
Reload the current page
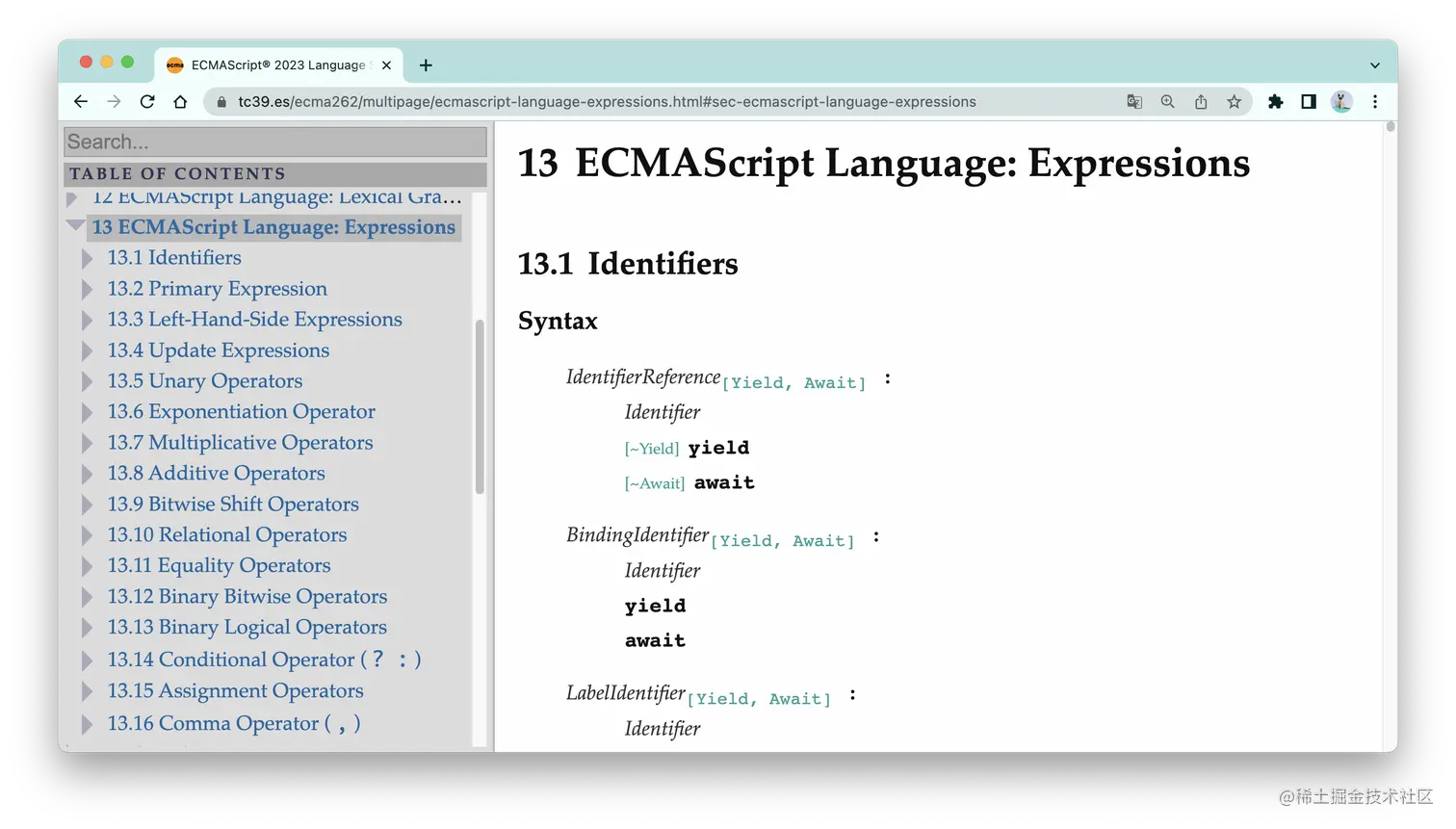coord(146,101)
